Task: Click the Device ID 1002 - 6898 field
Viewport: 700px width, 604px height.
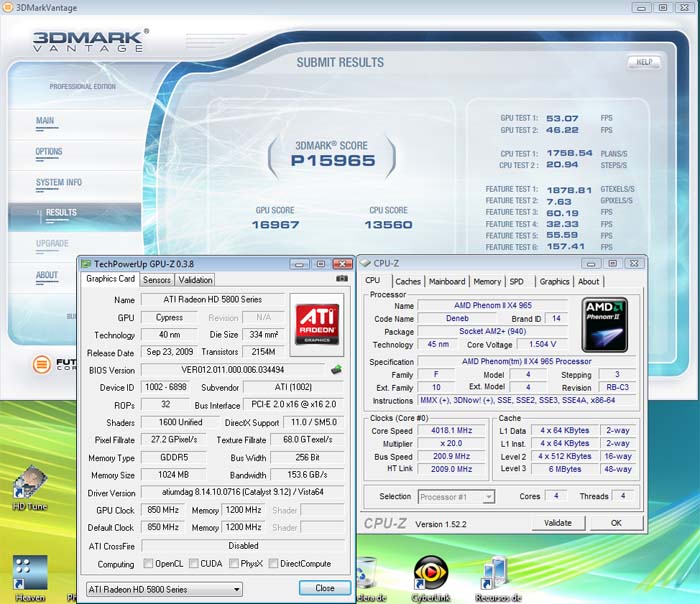Action: 166,387
